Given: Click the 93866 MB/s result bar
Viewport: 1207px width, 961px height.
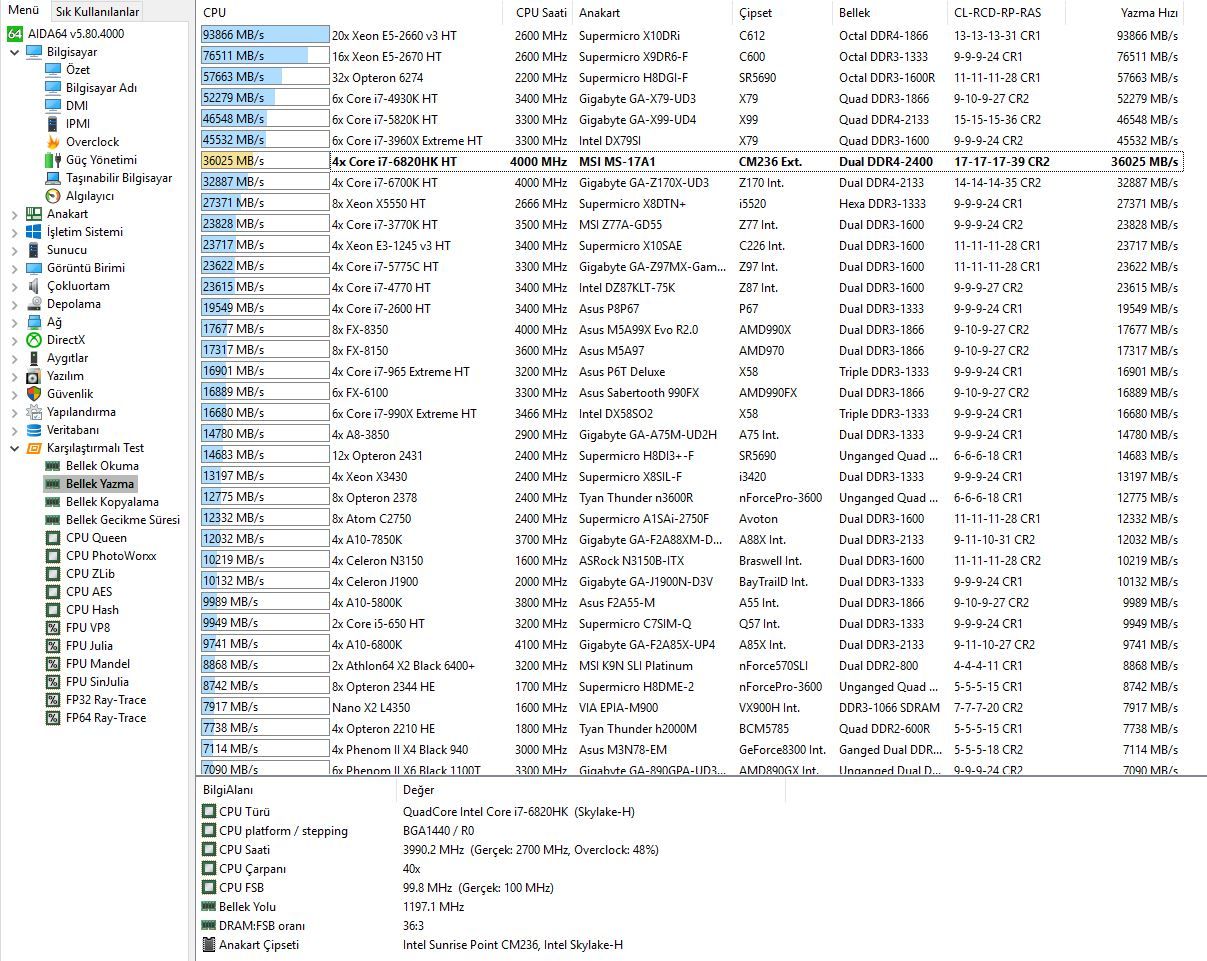Looking at the screenshot, I should point(265,35).
